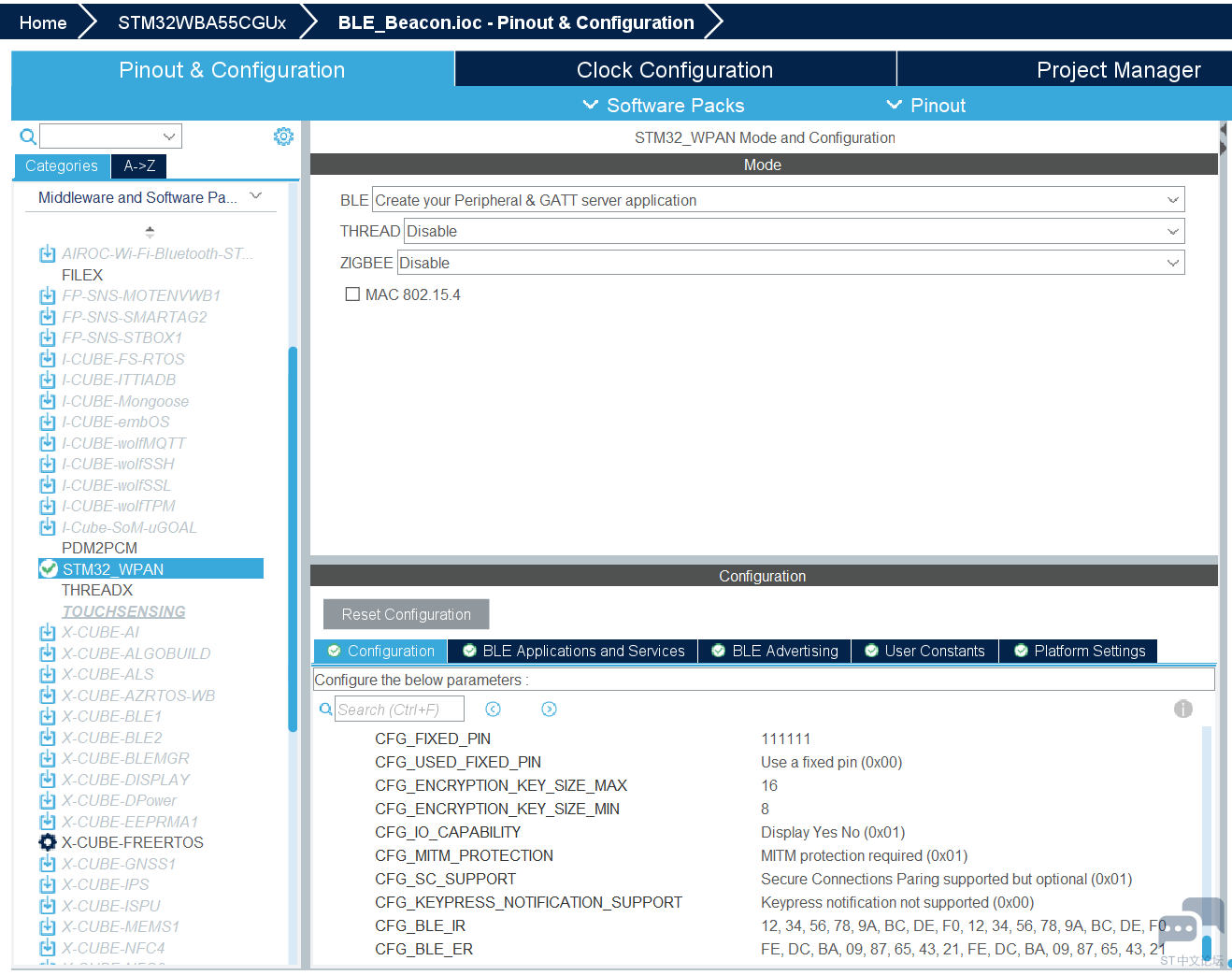The width and height of the screenshot is (1232, 975).
Task: Click the Reset Configuration button
Action: (x=406, y=614)
